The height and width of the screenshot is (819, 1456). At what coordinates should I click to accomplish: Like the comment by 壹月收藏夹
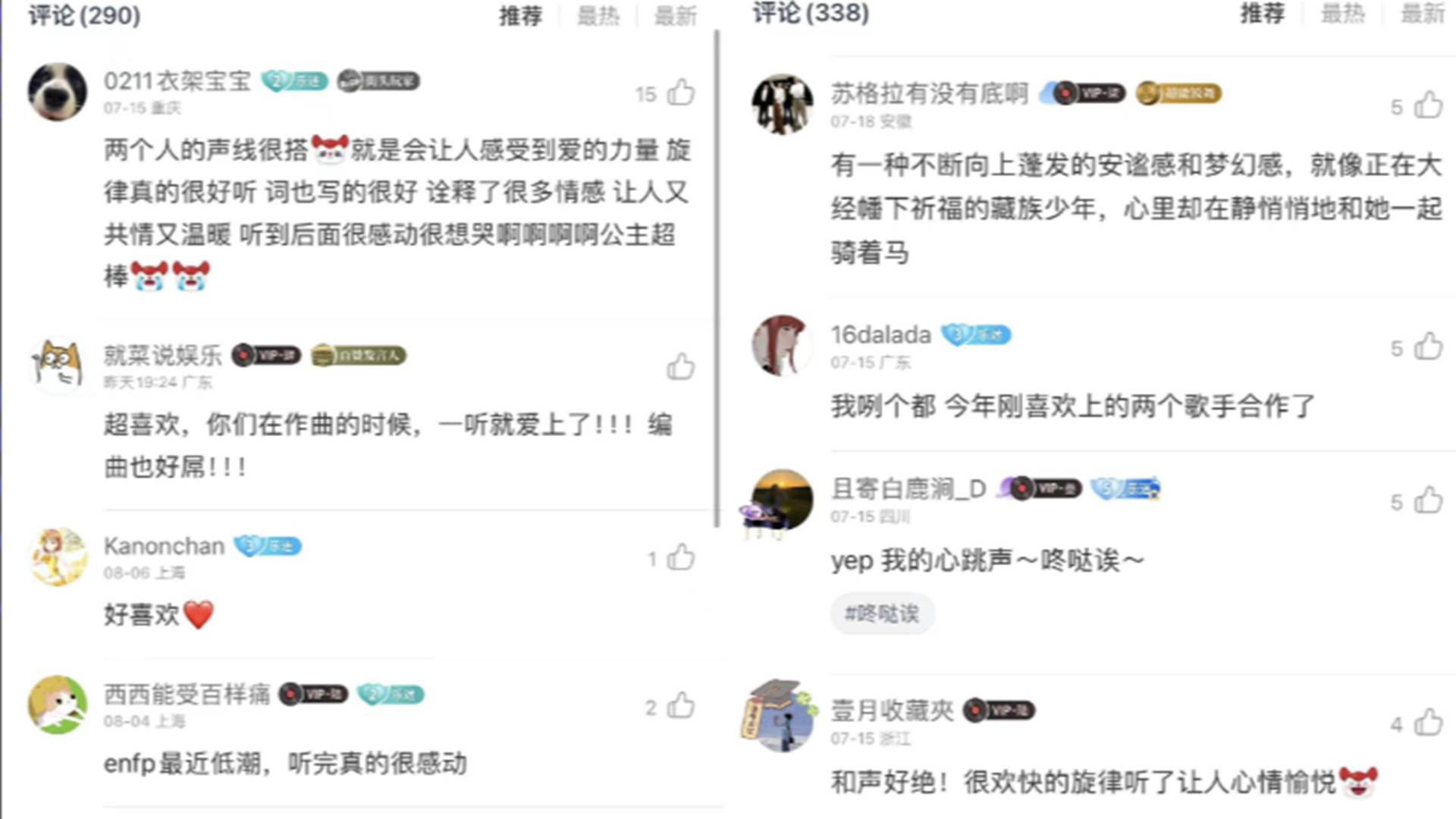[1428, 723]
